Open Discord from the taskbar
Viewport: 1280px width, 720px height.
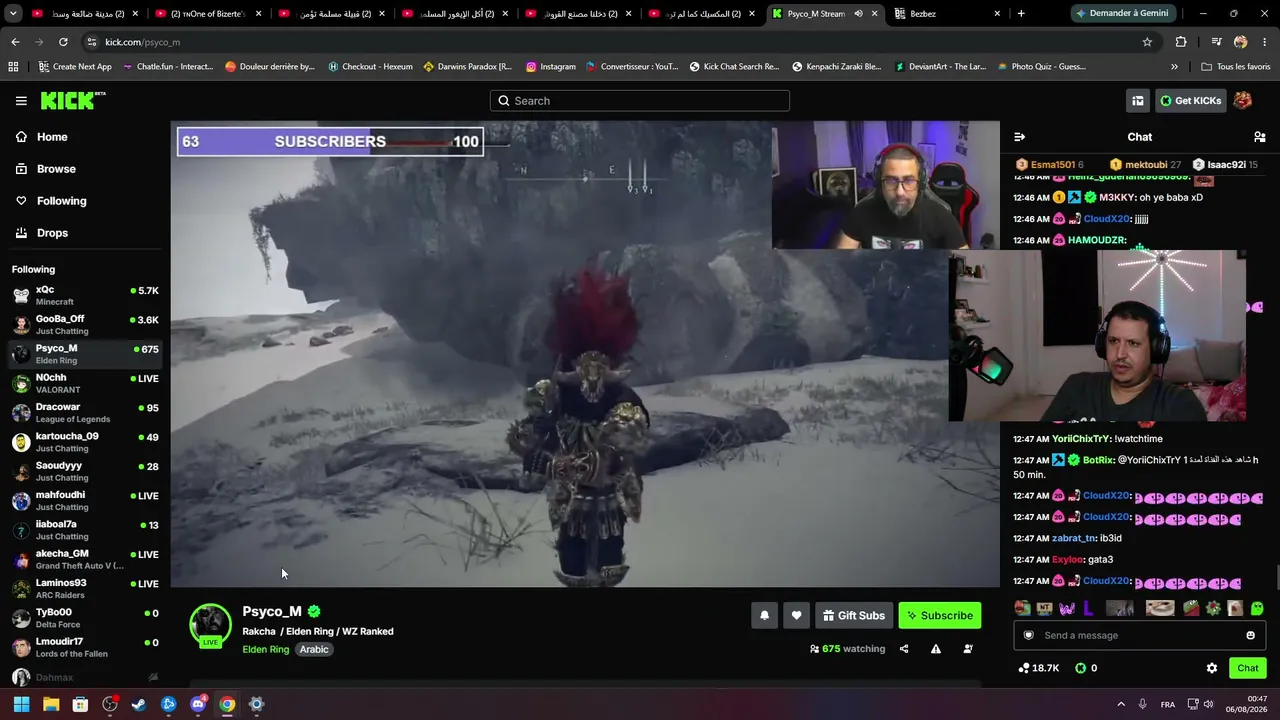198,704
